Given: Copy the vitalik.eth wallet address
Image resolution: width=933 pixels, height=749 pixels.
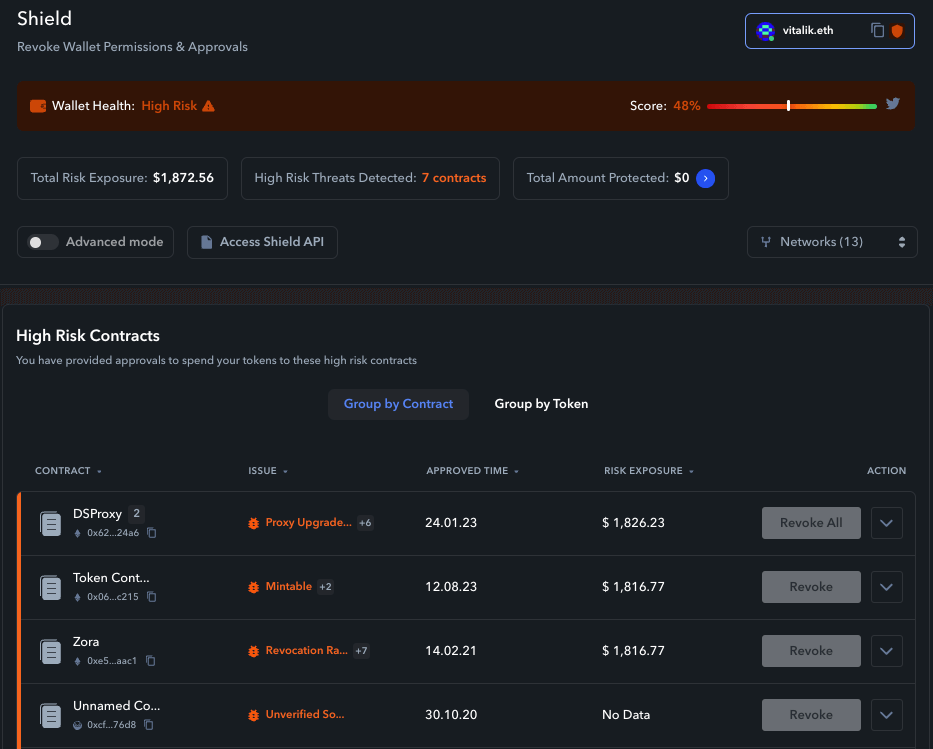Looking at the screenshot, I should tap(877, 30).
